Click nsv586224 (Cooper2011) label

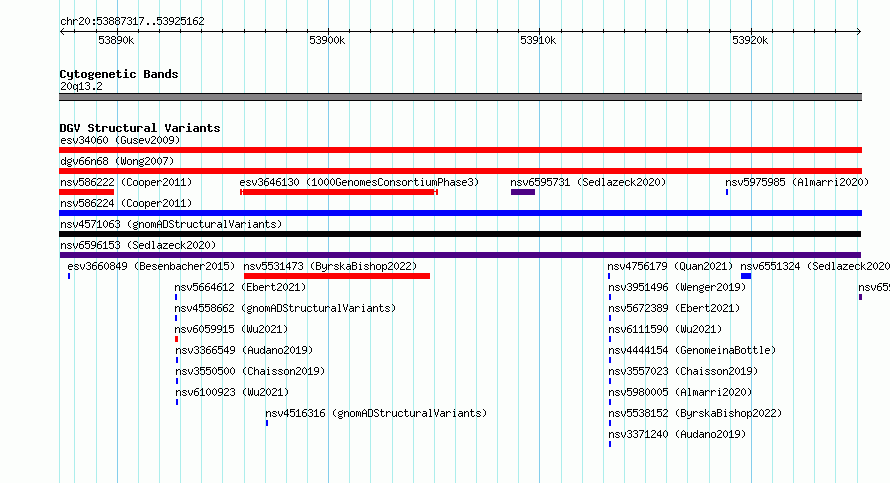pos(126,203)
